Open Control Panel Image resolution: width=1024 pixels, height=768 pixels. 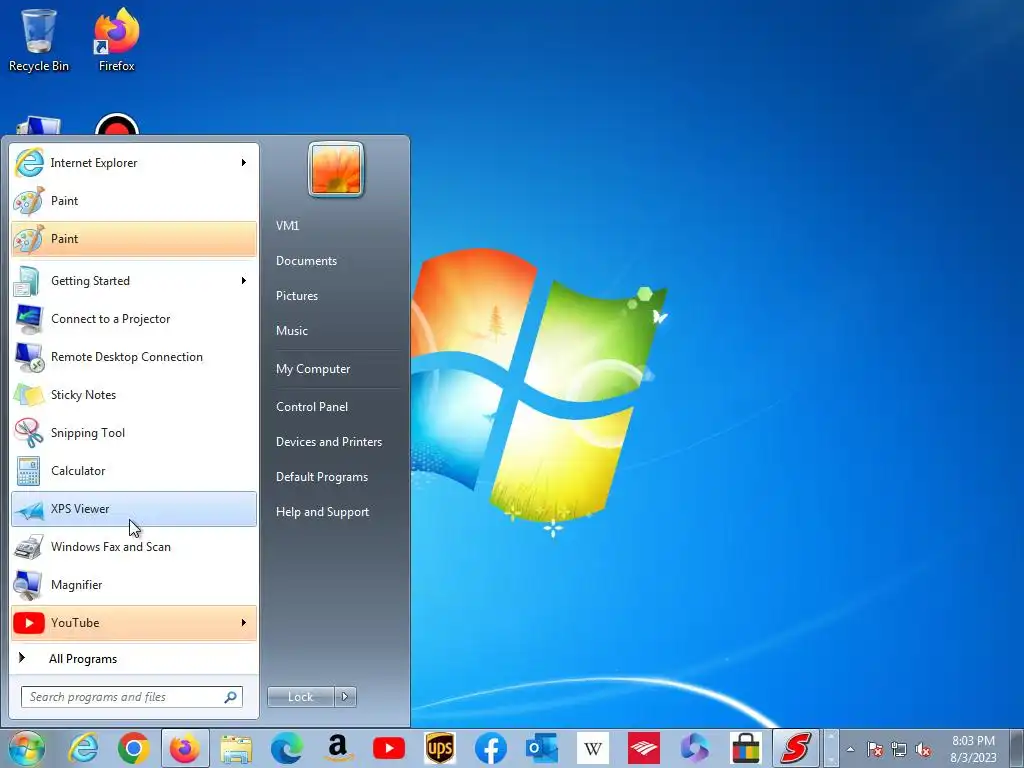pyautogui.click(x=312, y=407)
